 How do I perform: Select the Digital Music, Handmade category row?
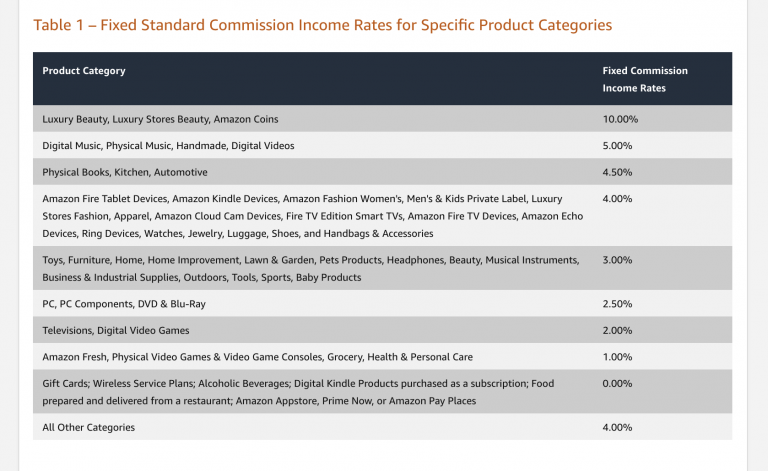click(168, 145)
